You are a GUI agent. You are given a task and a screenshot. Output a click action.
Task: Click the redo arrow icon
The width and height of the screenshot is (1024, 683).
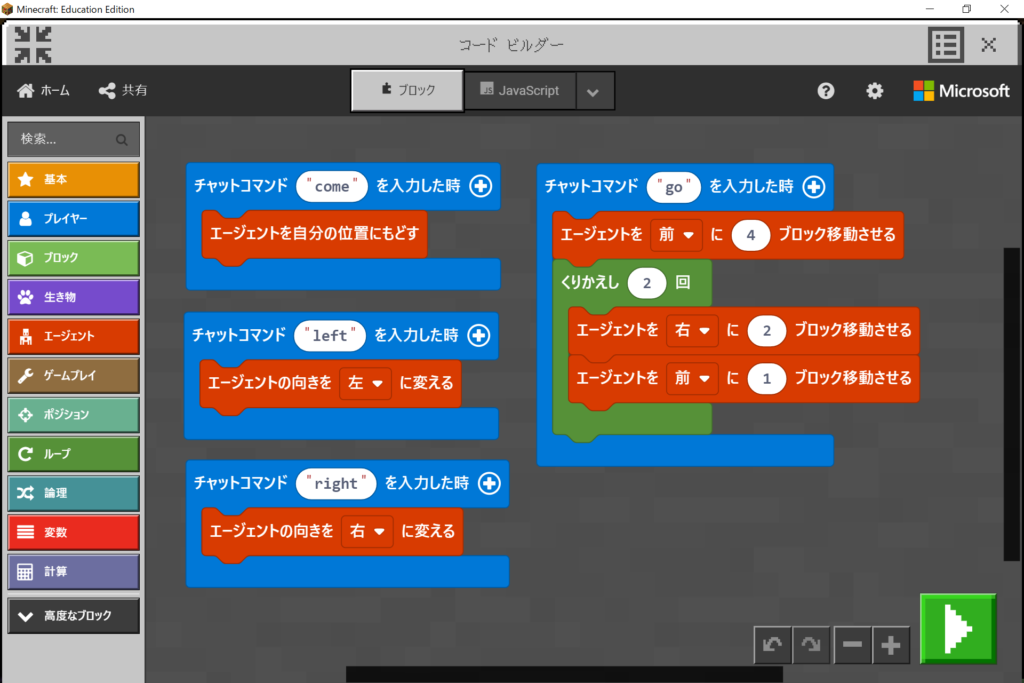tap(812, 646)
